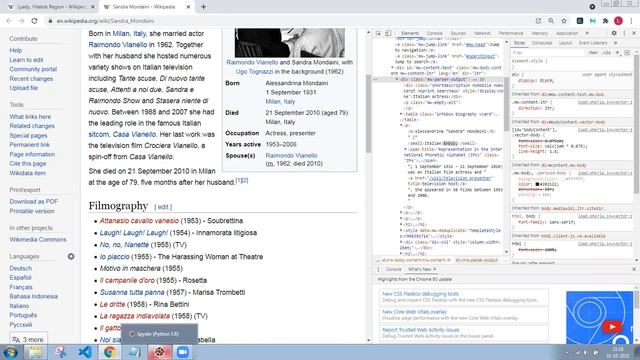Show more styles pane tabs
The image size is (640, 360).
[x=616, y=43]
